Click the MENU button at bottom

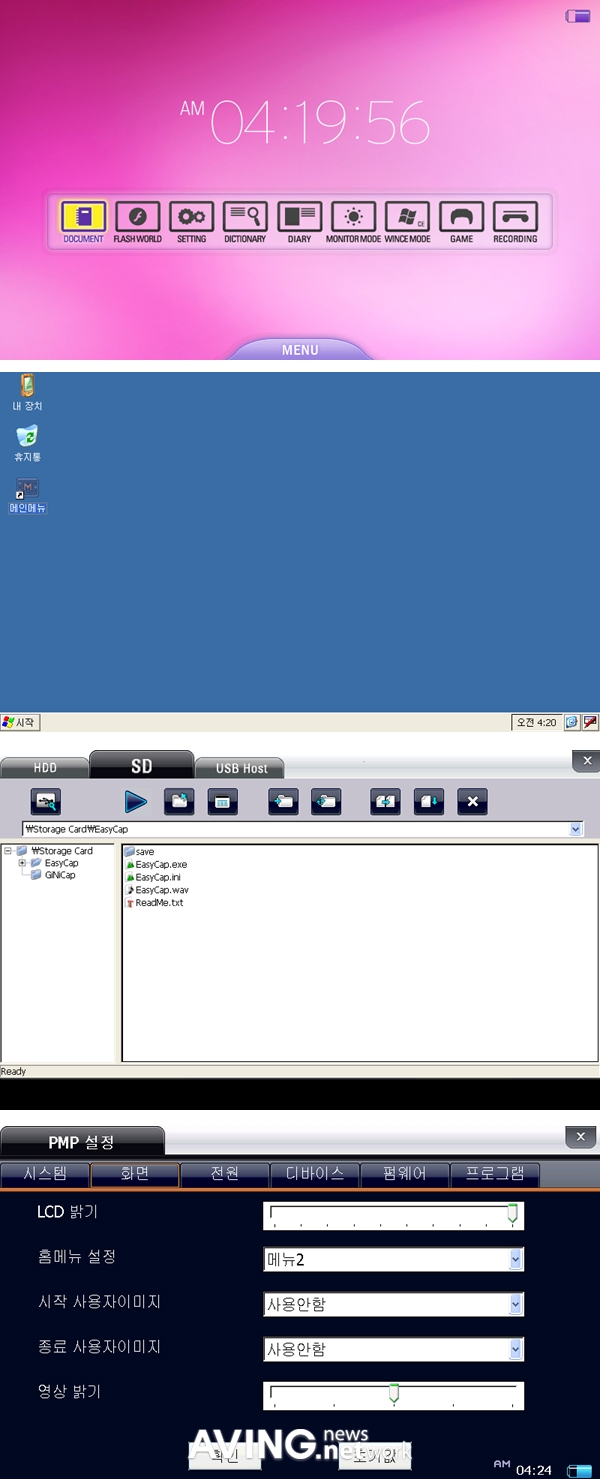click(x=300, y=349)
